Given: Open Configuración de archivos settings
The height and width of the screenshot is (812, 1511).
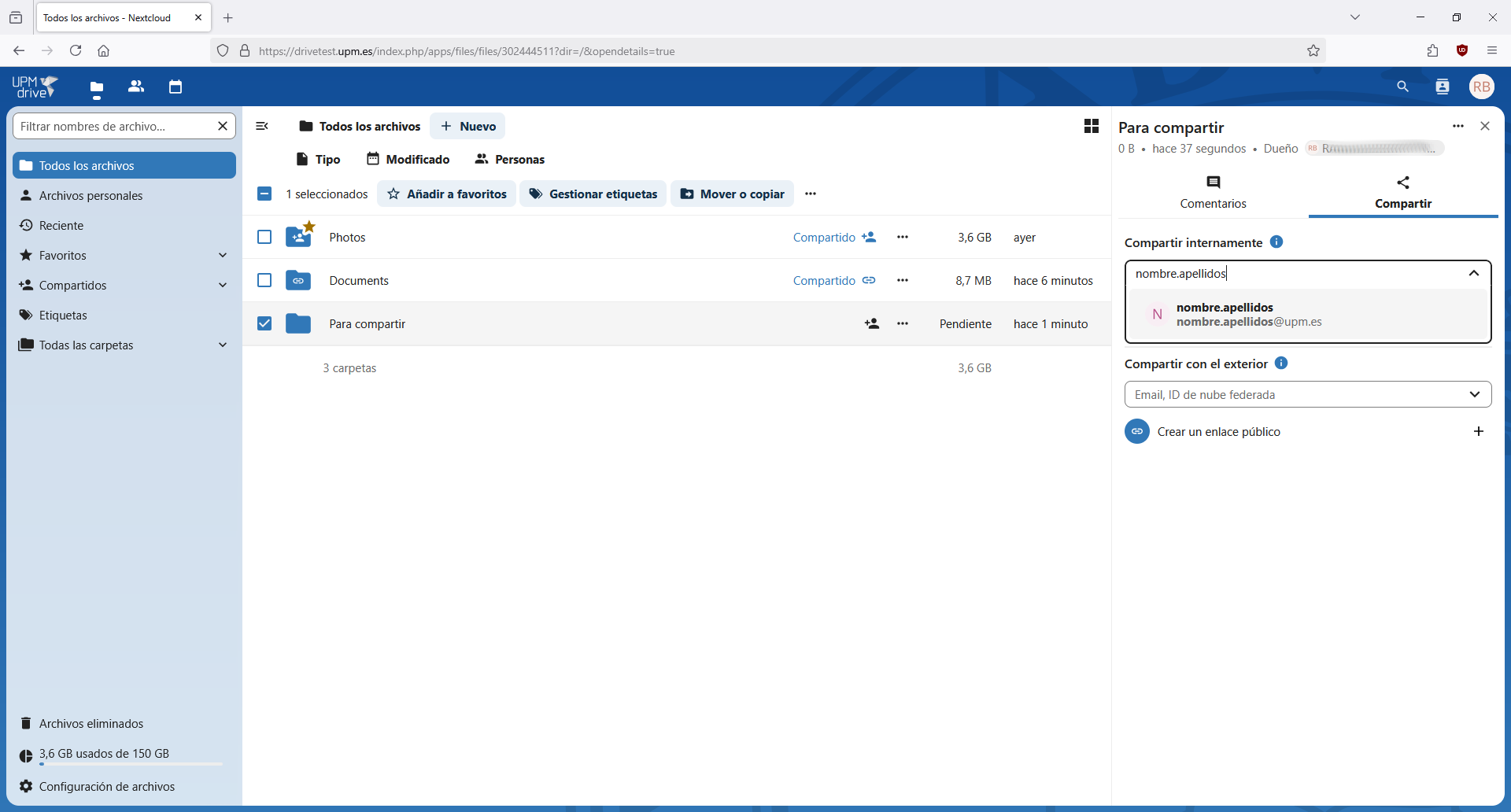Looking at the screenshot, I should [124, 786].
